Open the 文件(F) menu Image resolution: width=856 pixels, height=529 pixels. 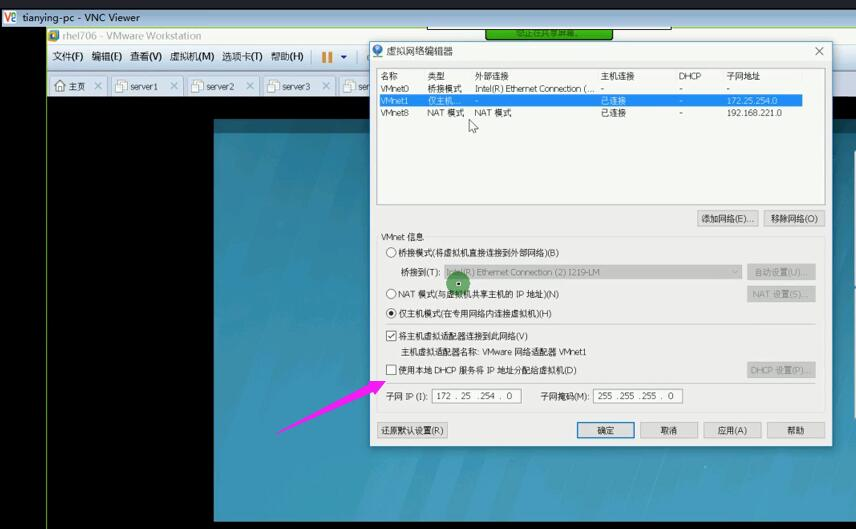click(x=68, y=56)
